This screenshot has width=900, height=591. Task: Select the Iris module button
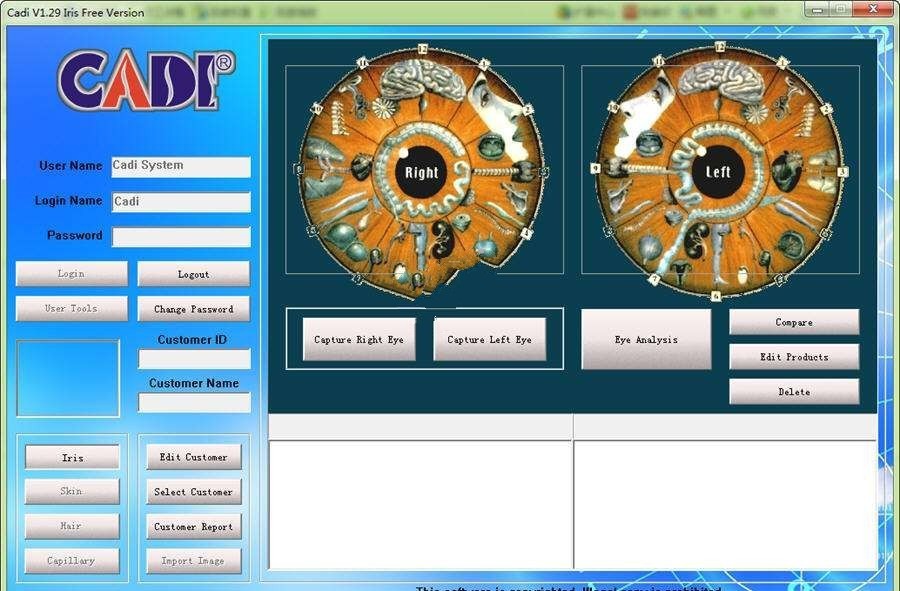pos(72,457)
